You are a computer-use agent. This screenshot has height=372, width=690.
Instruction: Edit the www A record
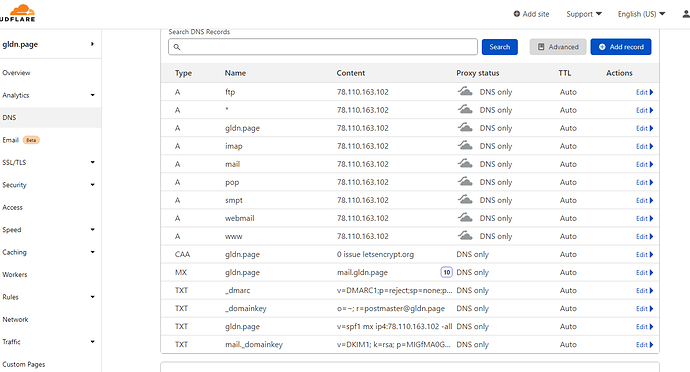645,236
